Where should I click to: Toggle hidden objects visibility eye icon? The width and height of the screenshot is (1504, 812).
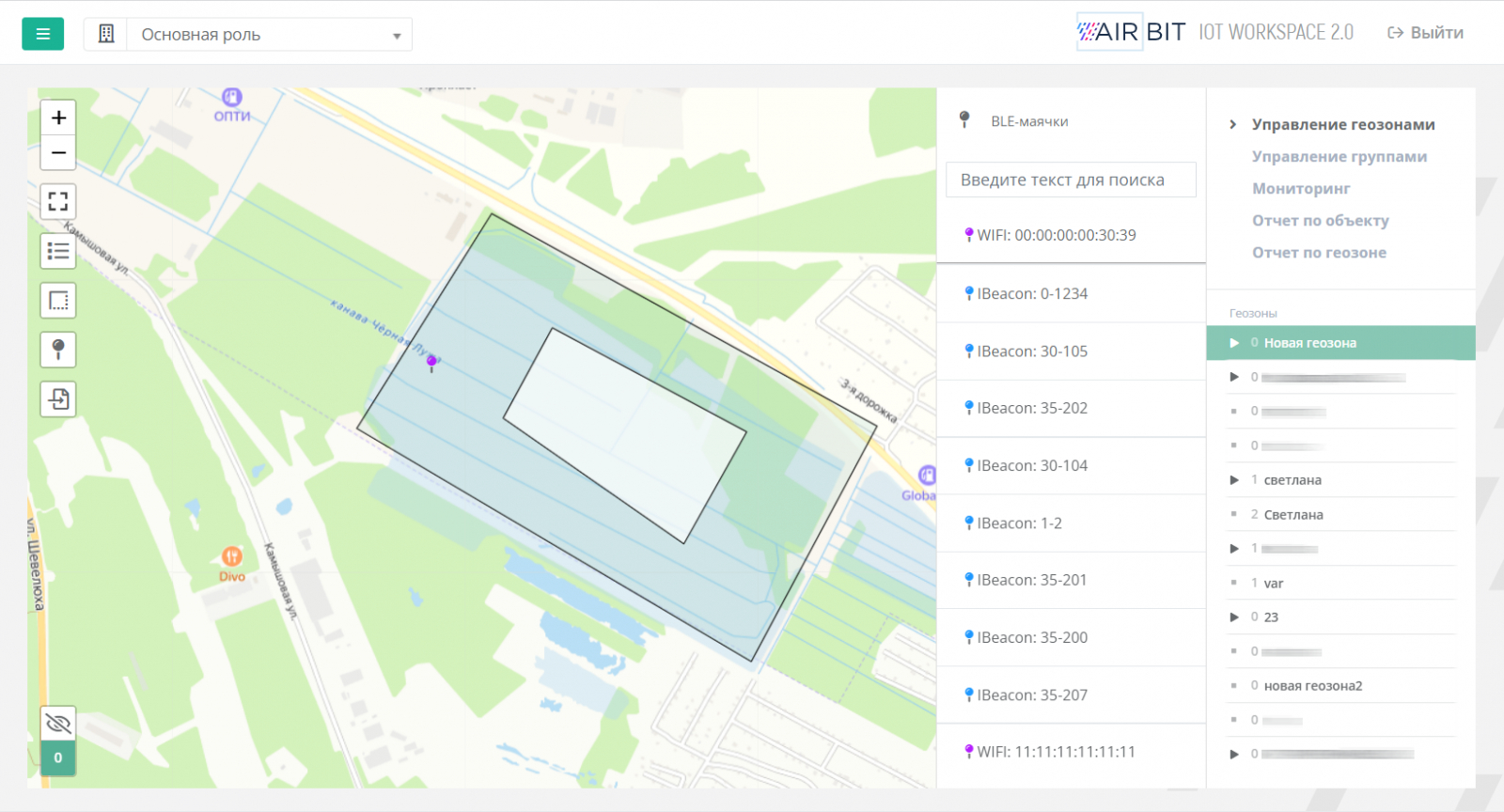point(58,724)
